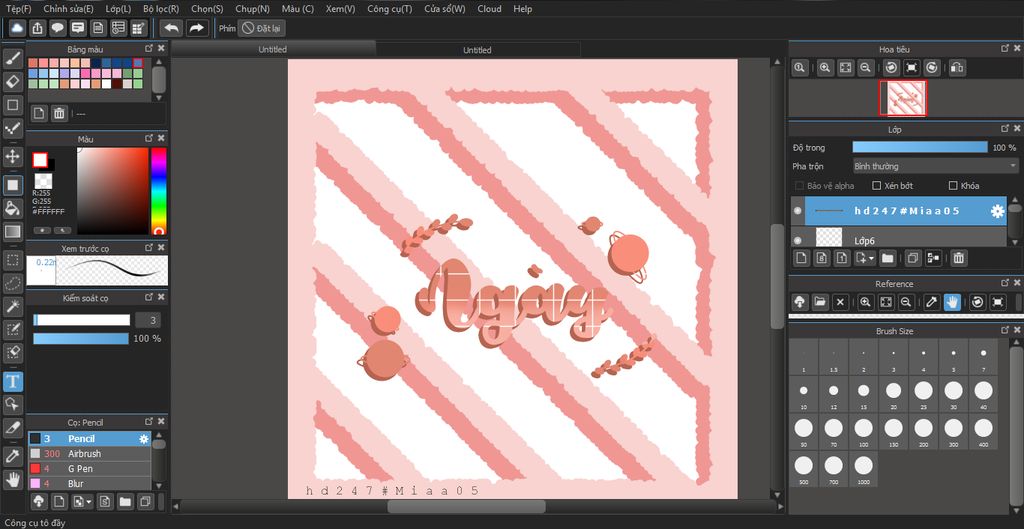The image size is (1024, 529).
Task: Toggle the Bảo vệ alpha checkbox
Action: [x=799, y=185]
